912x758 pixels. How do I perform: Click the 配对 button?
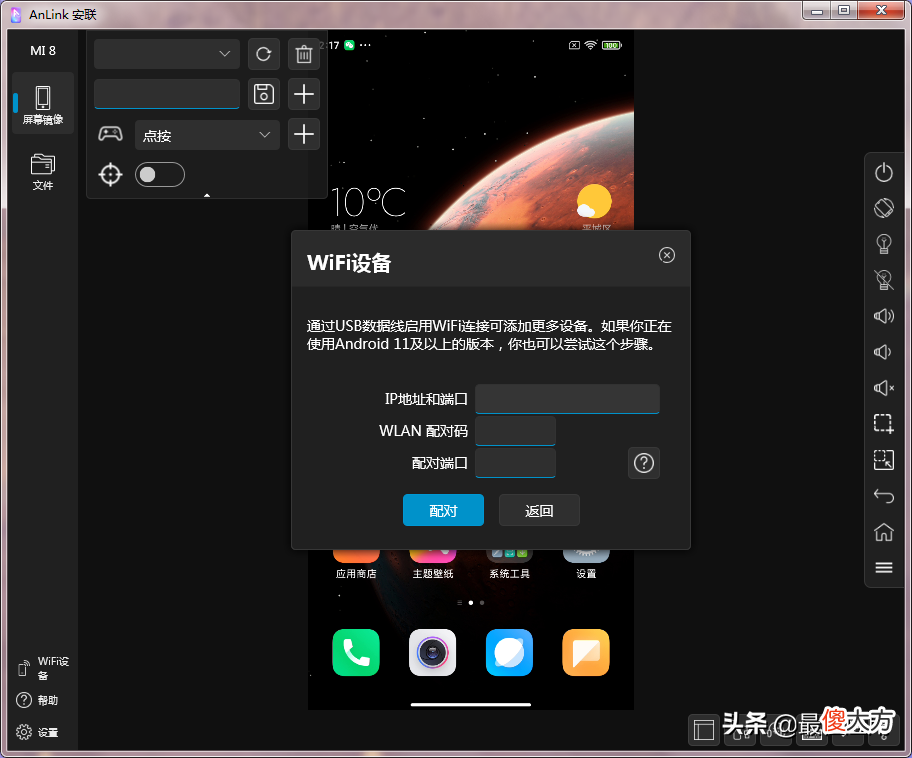coord(443,510)
